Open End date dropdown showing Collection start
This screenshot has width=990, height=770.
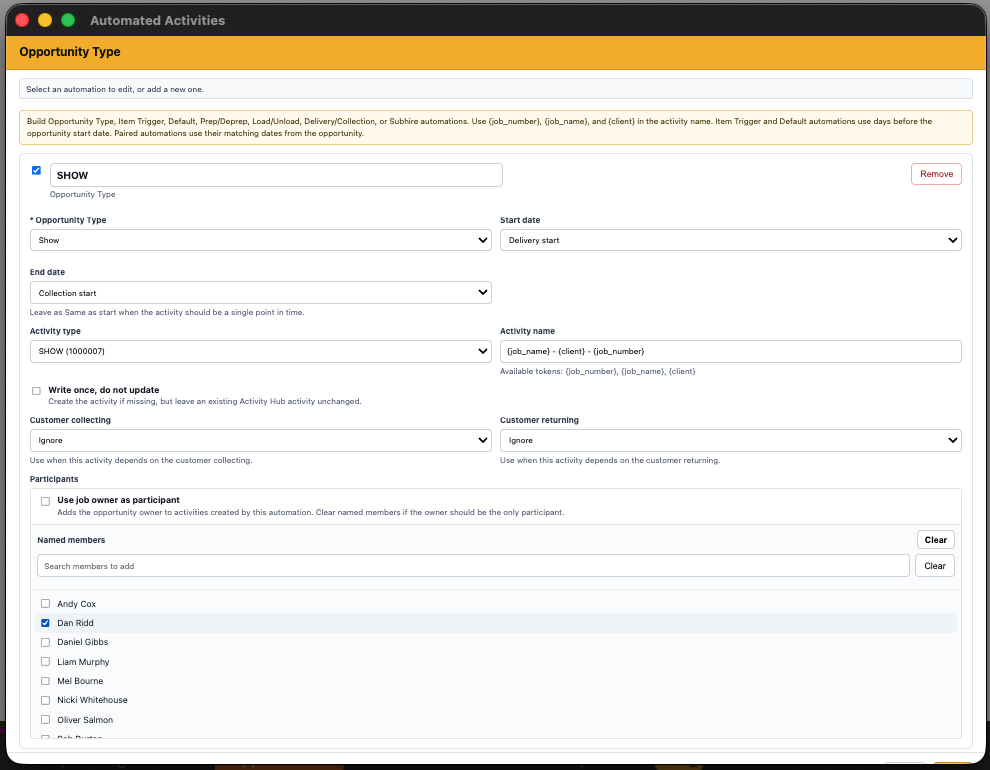tap(260, 293)
